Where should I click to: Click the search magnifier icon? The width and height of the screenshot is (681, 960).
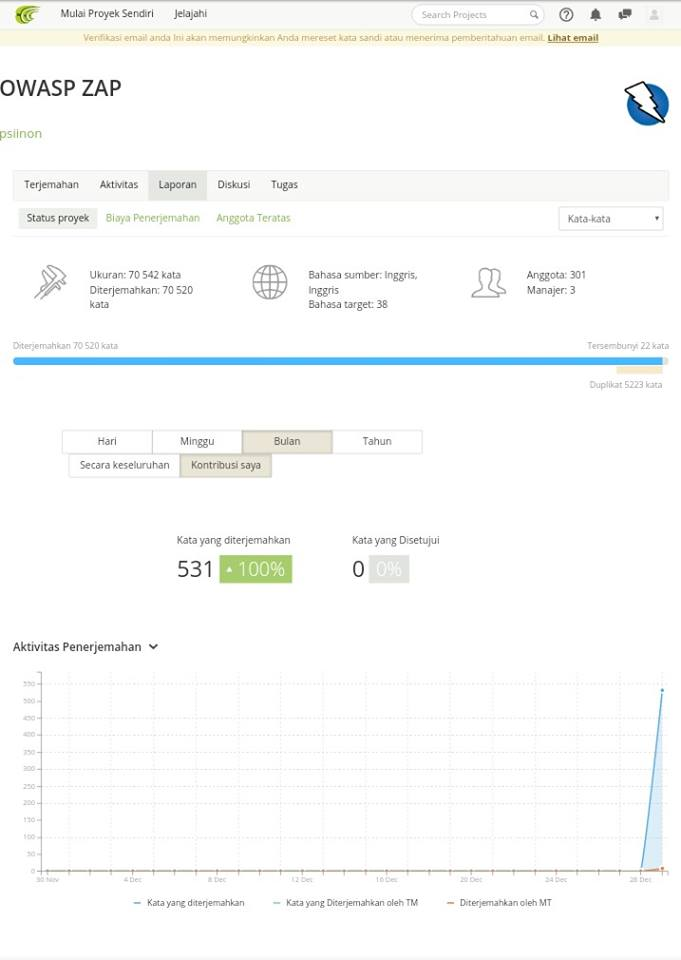pyautogui.click(x=533, y=15)
